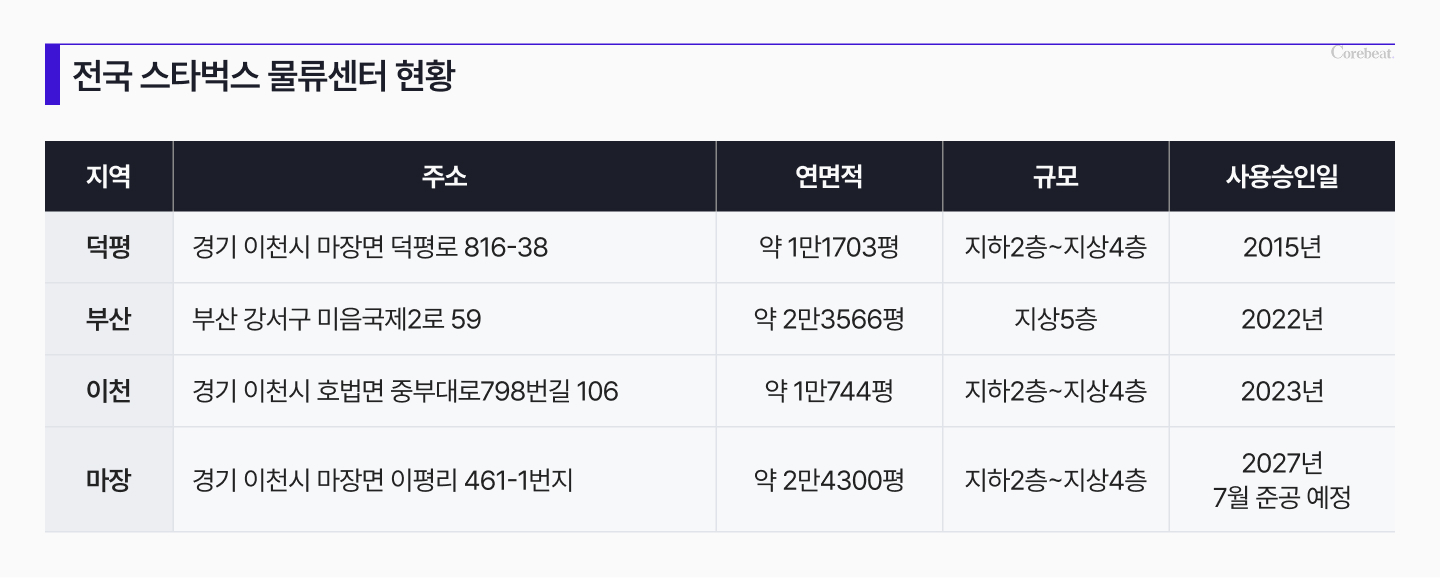Click address 경기 이천시 마장면 이평리 461-1번지
This screenshot has height=578, width=1440.
[x=383, y=480]
